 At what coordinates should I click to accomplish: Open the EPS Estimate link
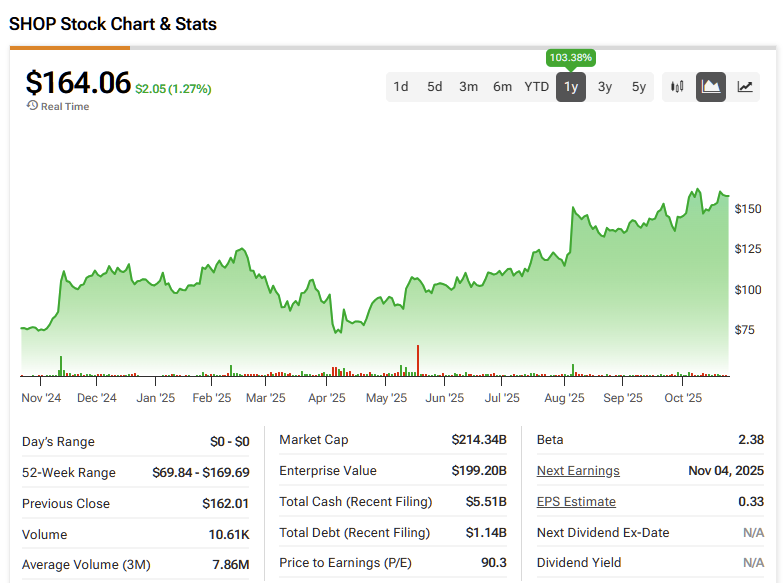pyautogui.click(x=576, y=502)
